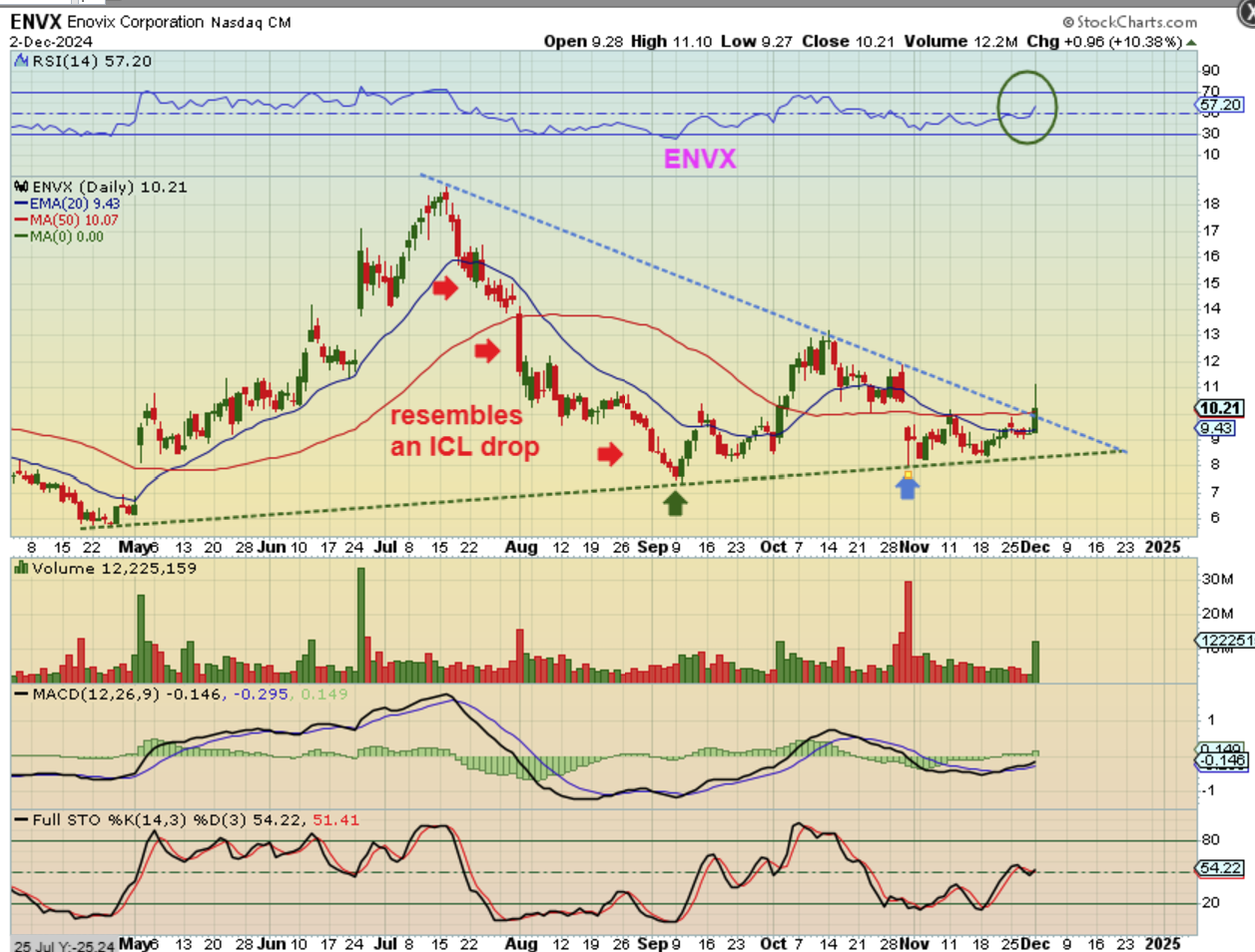Click the 18 level on the price axis

point(1211,205)
